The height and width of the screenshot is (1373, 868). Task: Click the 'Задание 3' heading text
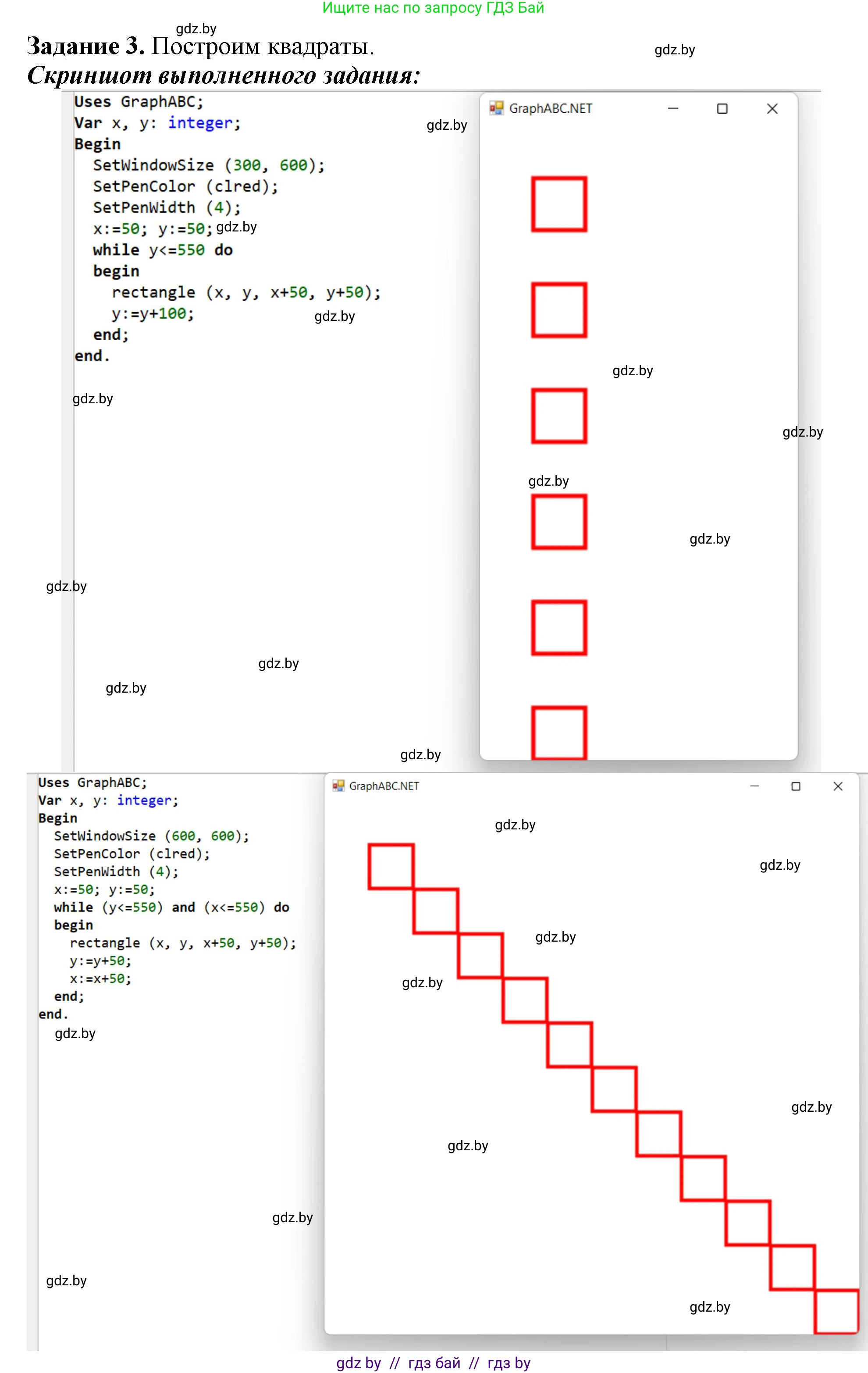(85, 46)
